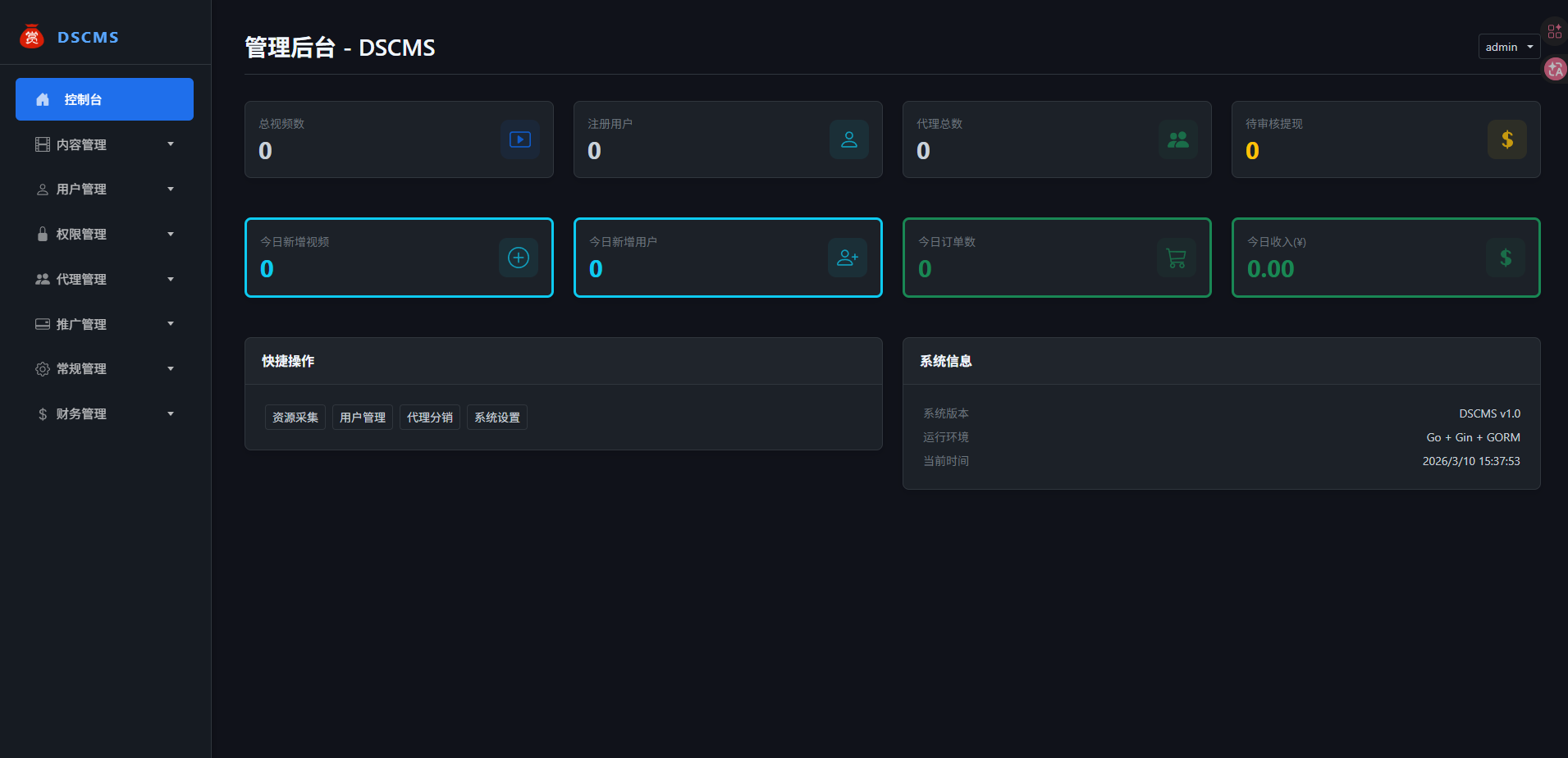Click the add-user icon in 今日新增用户 card
The width and height of the screenshot is (1568, 758).
point(847,258)
